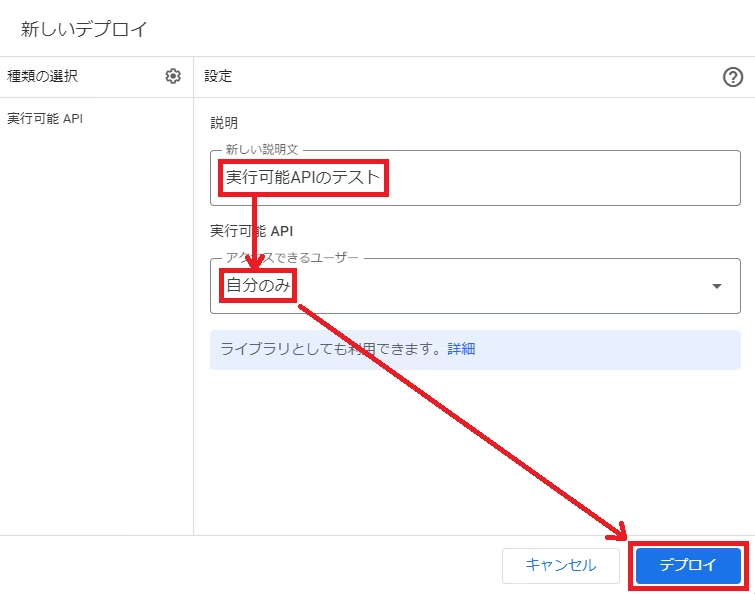Viewport: 755px width, 594px height.
Task: Open the 詳細 link about library usage
Action: 461,349
